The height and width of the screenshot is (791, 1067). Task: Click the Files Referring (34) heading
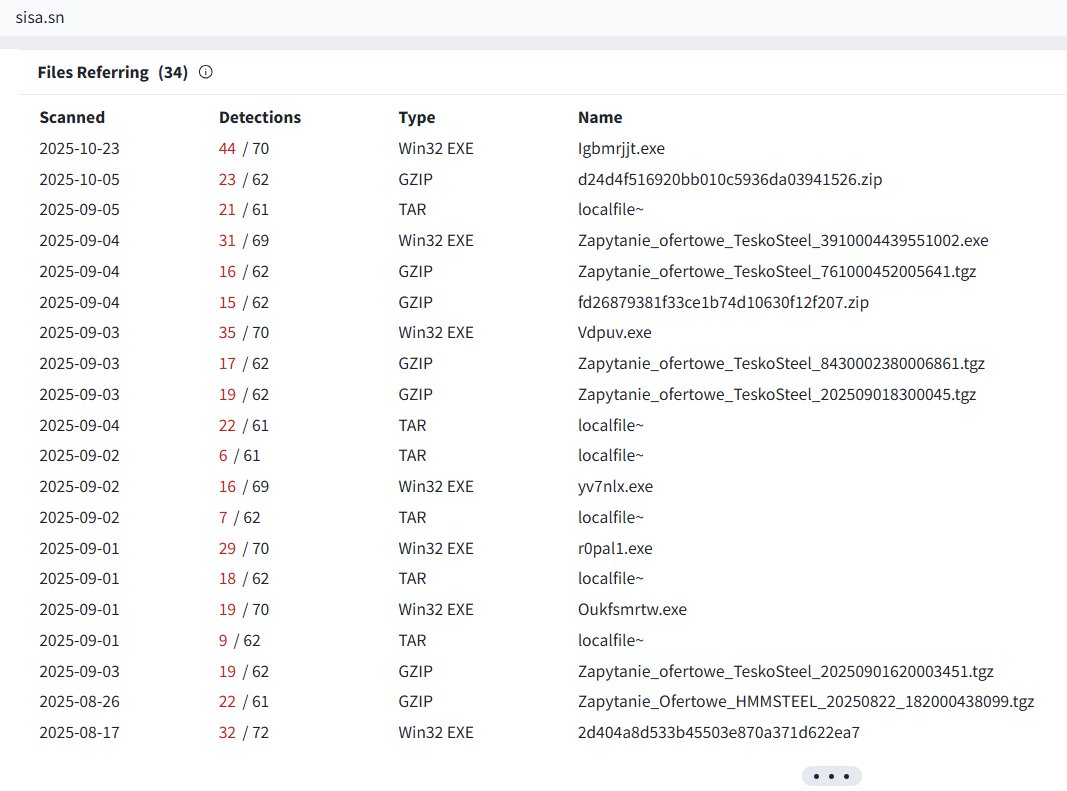point(112,72)
